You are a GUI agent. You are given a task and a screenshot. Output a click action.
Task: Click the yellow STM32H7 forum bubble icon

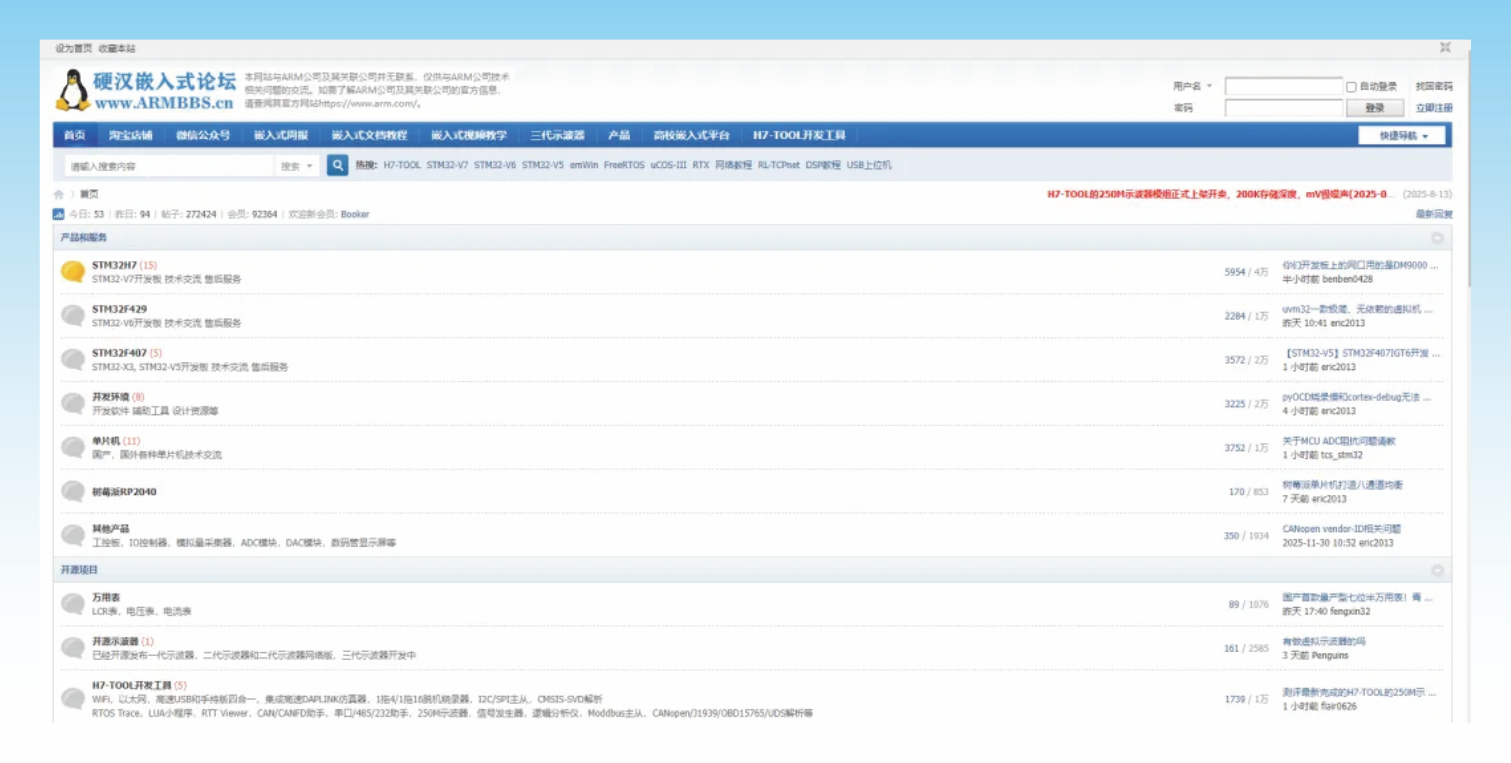[73, 272]
